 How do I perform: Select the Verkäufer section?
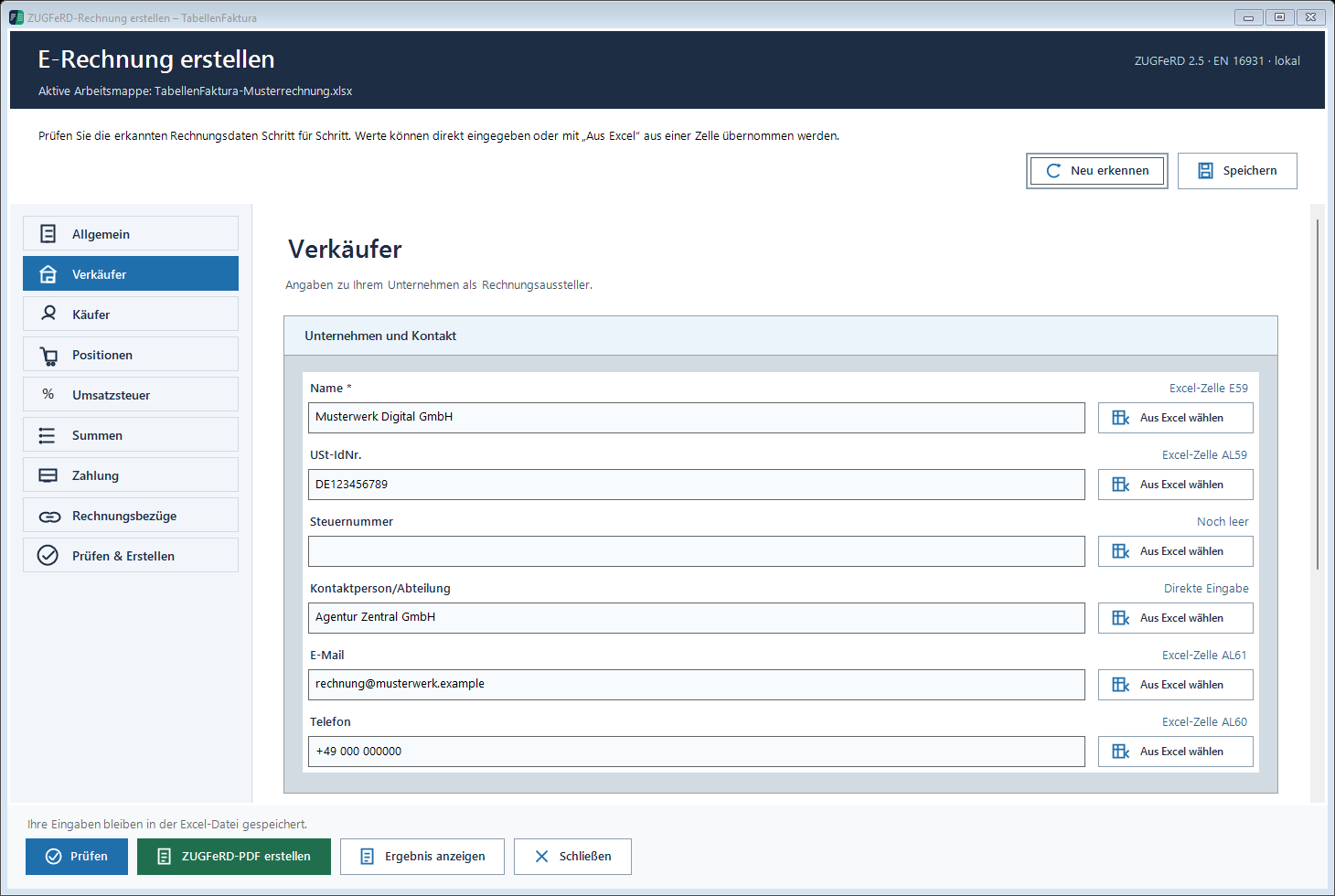pos(131,273)
